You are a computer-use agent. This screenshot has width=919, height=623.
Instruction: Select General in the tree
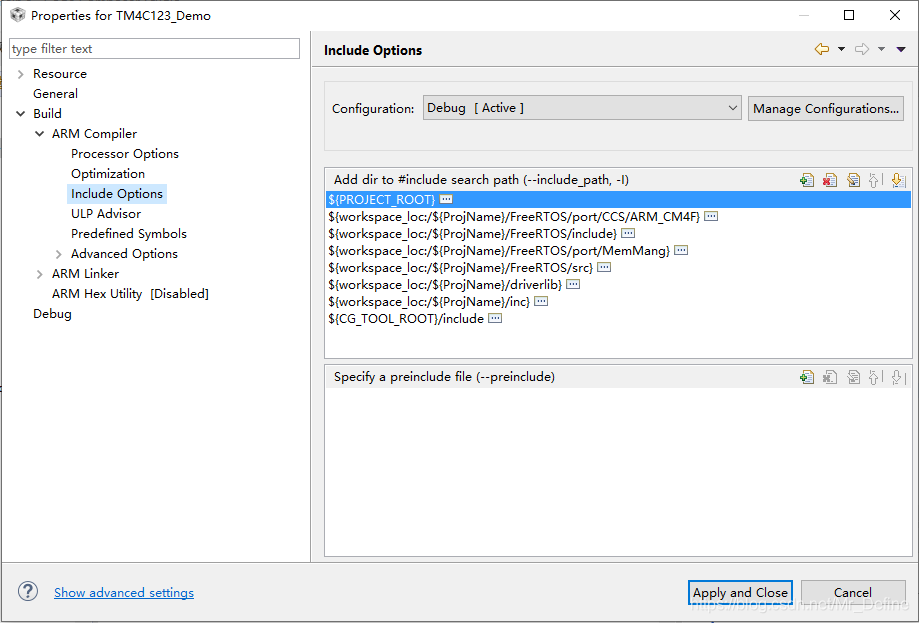[55, 94]
